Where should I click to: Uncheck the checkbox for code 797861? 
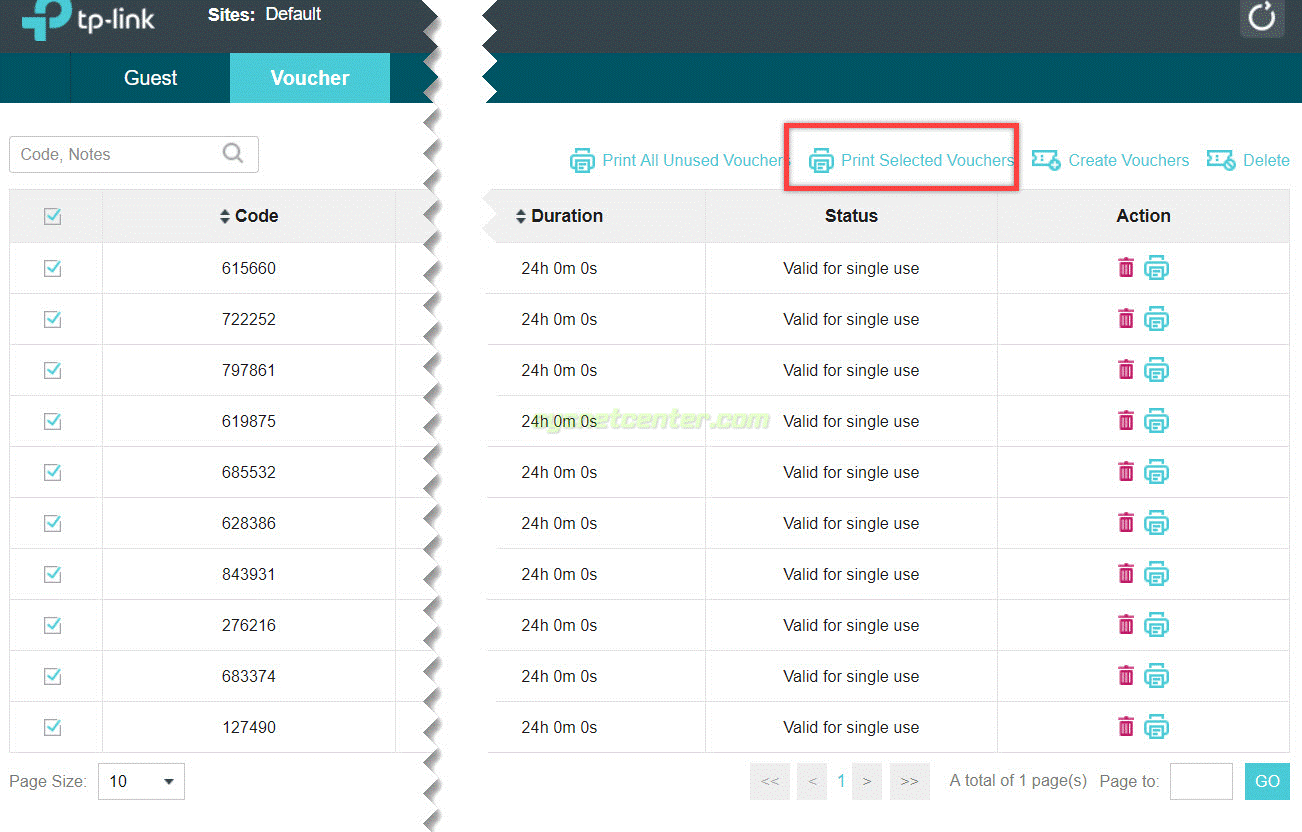point(53,370)
